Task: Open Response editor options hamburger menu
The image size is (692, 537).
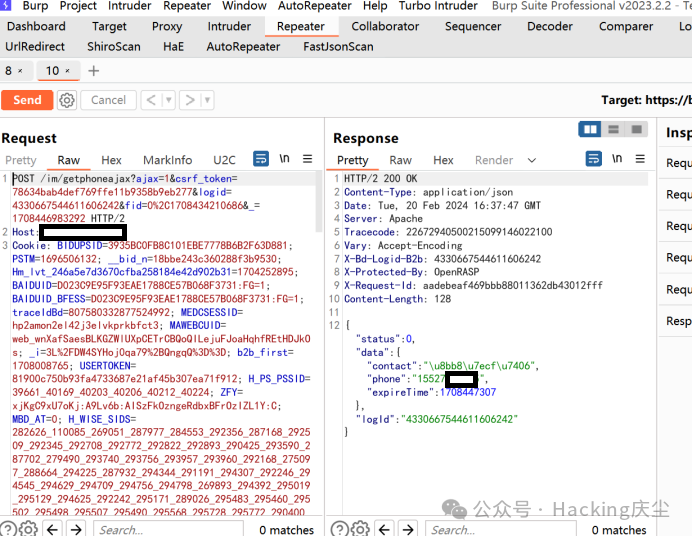Action: [x=640, y=158]
